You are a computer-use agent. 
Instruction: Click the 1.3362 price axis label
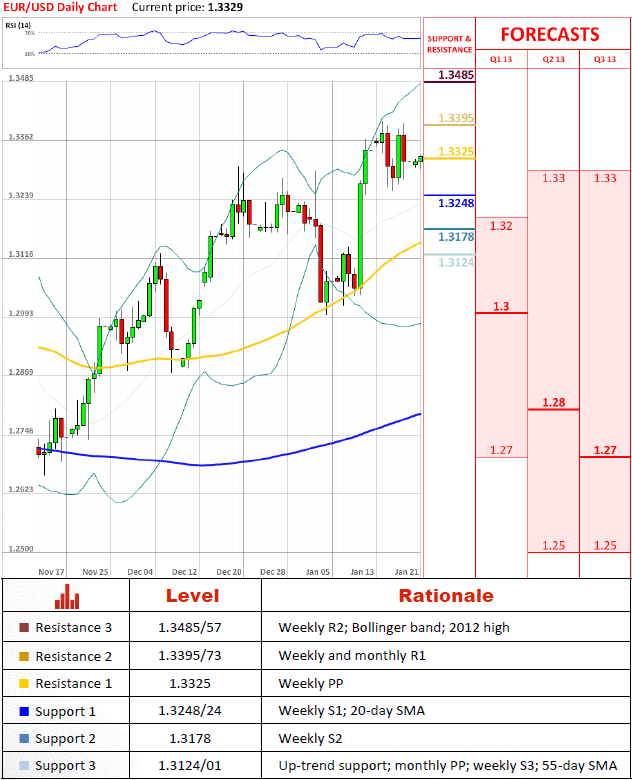point(21,137)
